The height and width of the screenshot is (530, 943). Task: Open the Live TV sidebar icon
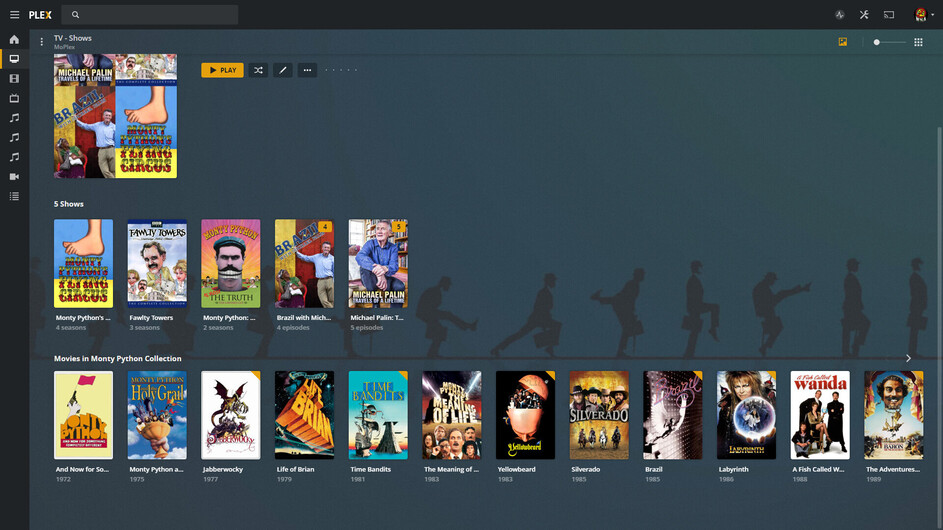pyautogui.click(x=14, y=98)
